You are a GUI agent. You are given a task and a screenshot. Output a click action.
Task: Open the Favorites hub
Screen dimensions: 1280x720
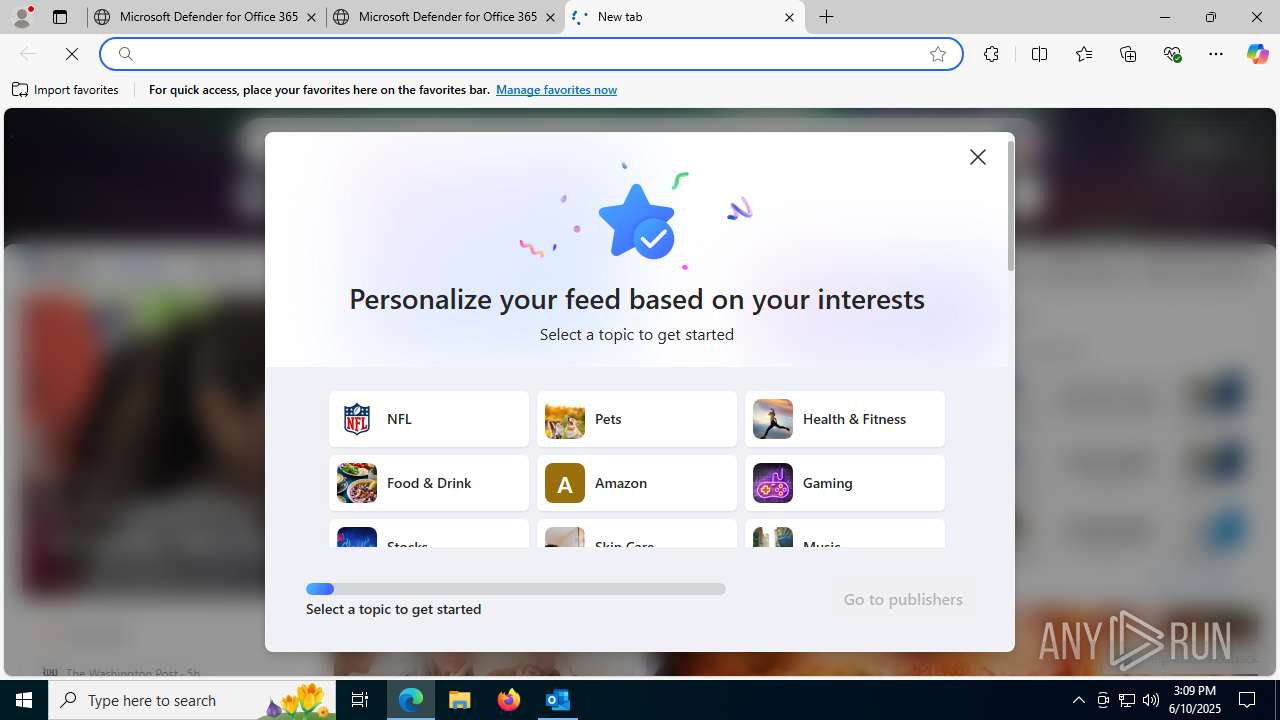1084,54
